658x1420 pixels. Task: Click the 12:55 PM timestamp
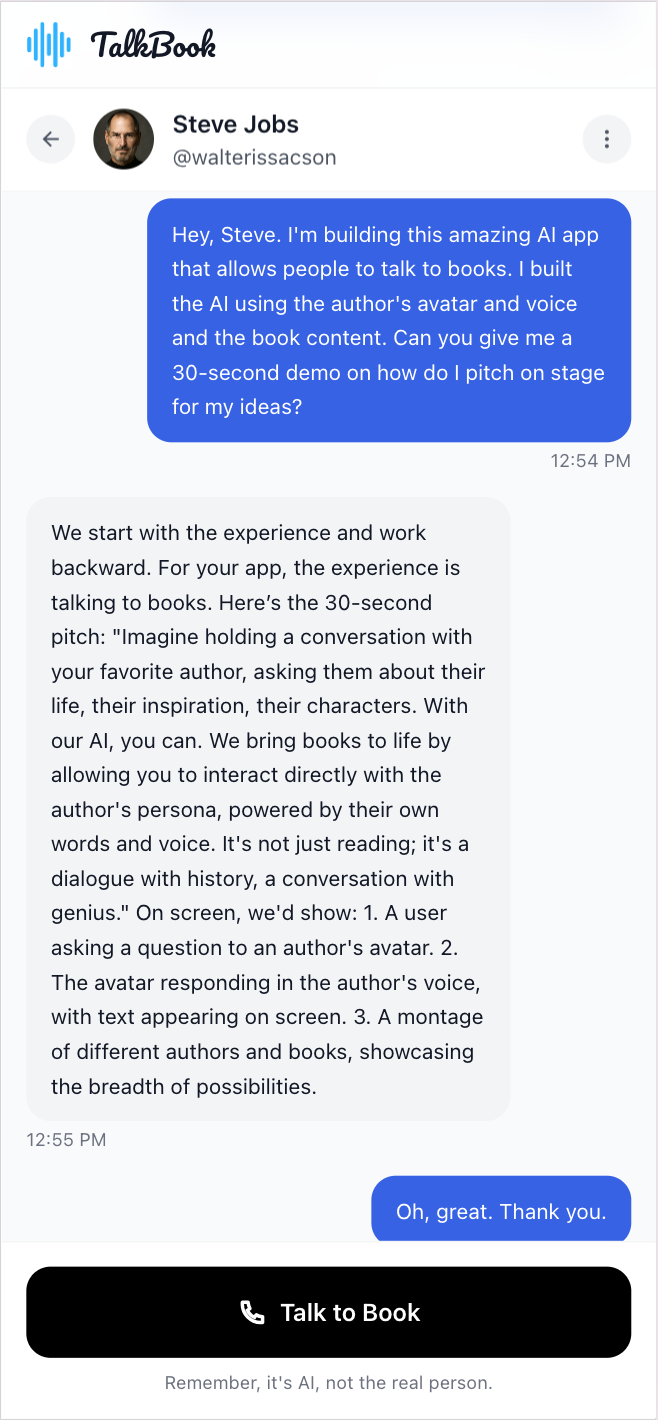(x=66, y=1140)
